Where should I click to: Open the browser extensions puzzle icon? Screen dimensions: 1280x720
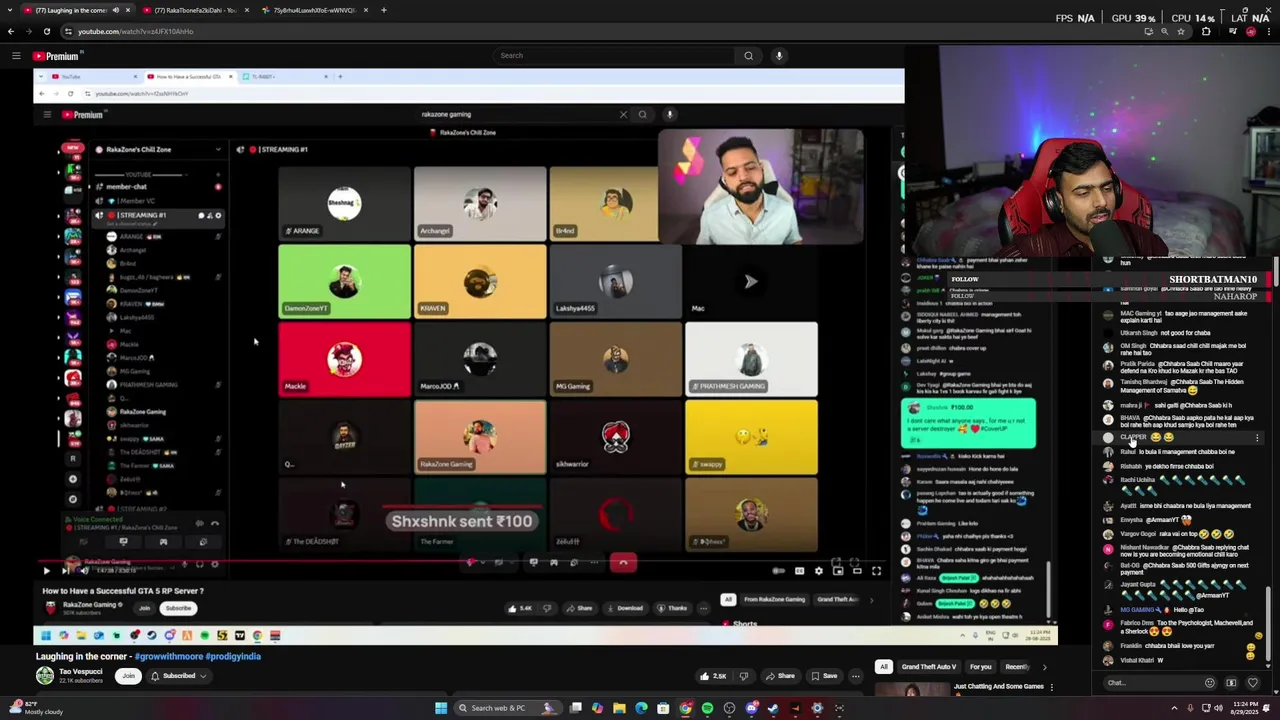coord(1206,31)
